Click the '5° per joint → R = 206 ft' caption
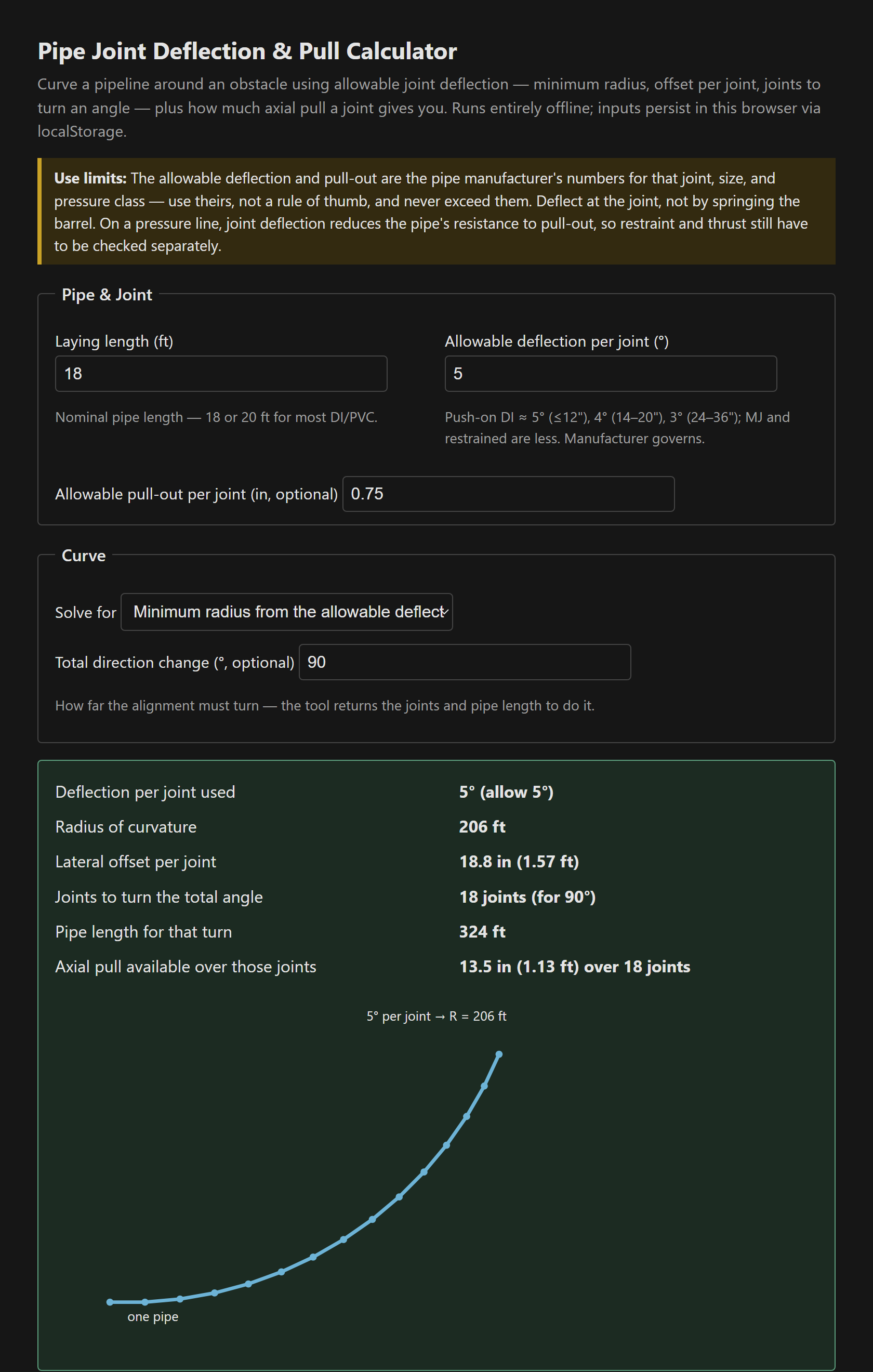The width and height of the screenshot is (873, 1372). [x=437, y=1016]
